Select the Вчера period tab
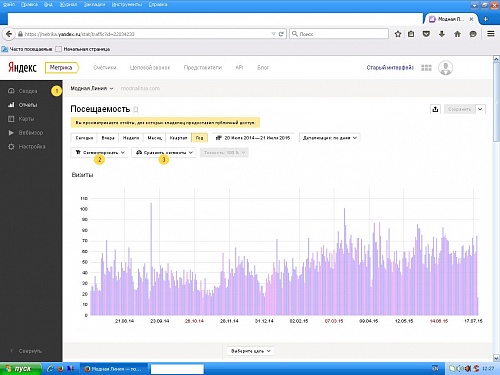Screen dimensions: 500x375 (108, 138)
